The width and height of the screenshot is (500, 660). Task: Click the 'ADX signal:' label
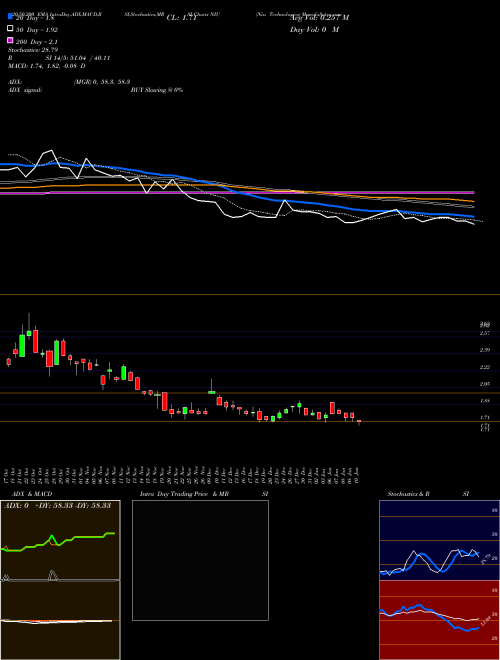(25, 90)
